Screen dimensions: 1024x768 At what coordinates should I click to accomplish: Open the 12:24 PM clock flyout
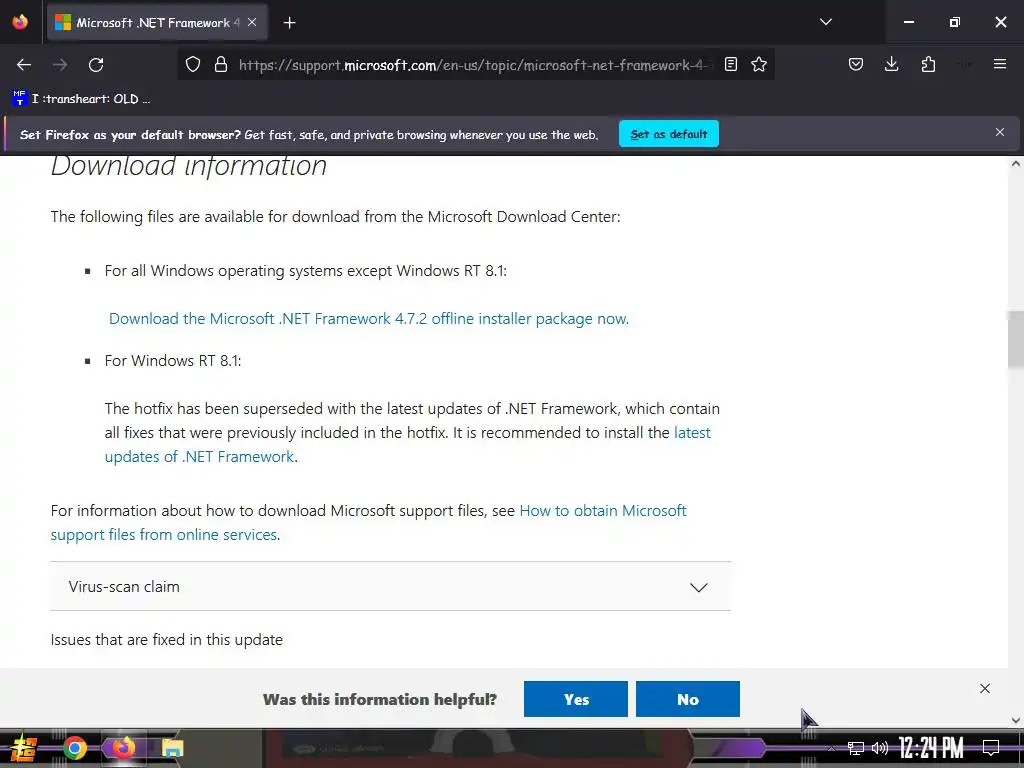coord(931,748)
